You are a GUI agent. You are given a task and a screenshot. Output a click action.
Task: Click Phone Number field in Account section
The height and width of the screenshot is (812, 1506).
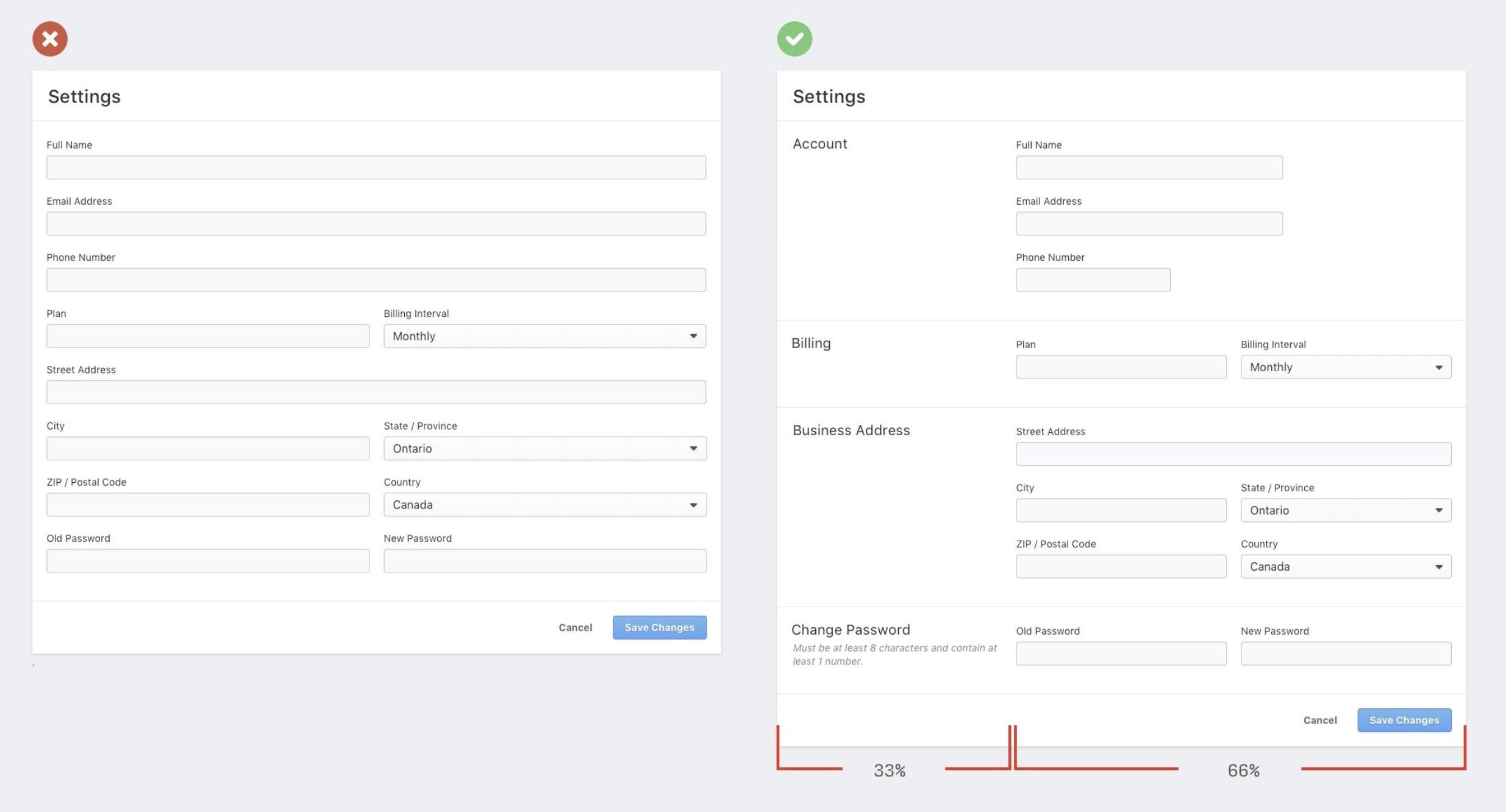coord(1093,280)
